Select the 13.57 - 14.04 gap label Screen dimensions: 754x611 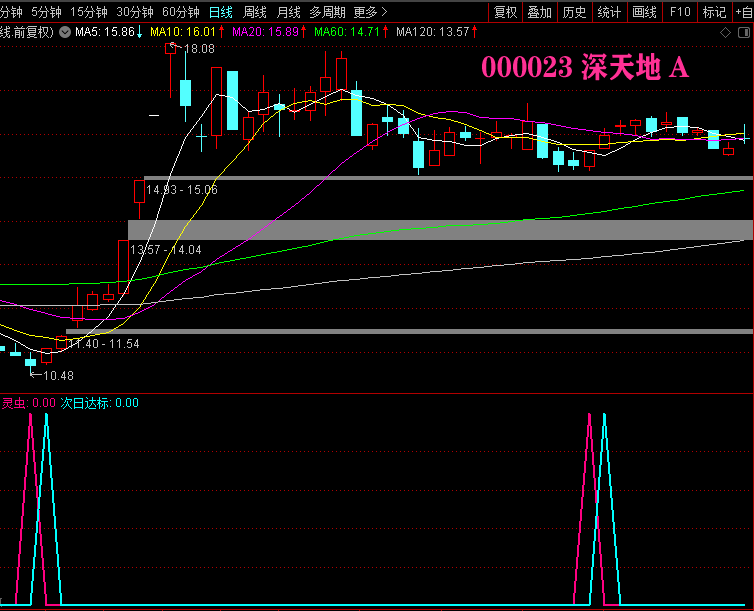166,250
